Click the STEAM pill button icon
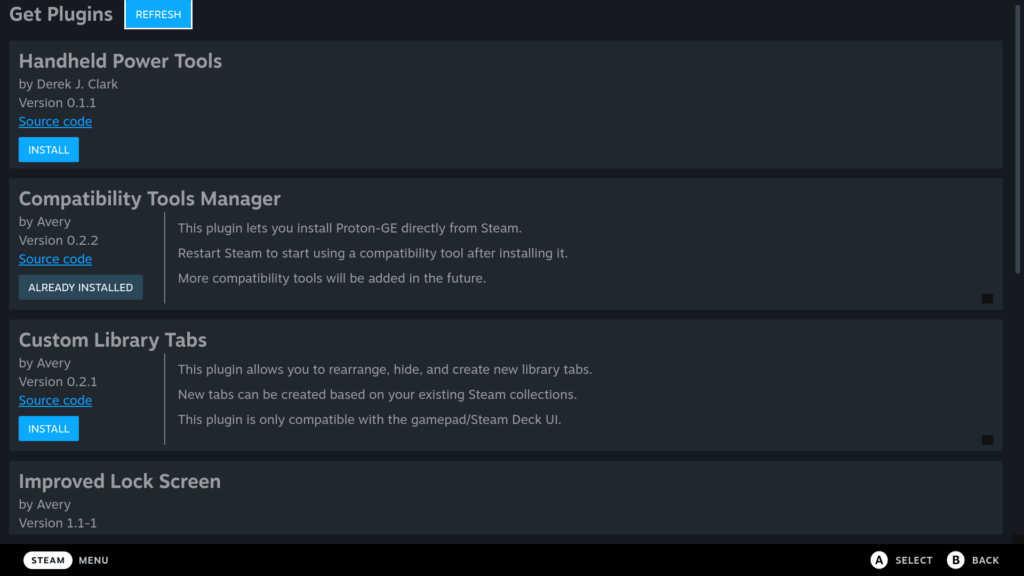The width and height of the screenshot is (1024, 576). click(48, 560)
